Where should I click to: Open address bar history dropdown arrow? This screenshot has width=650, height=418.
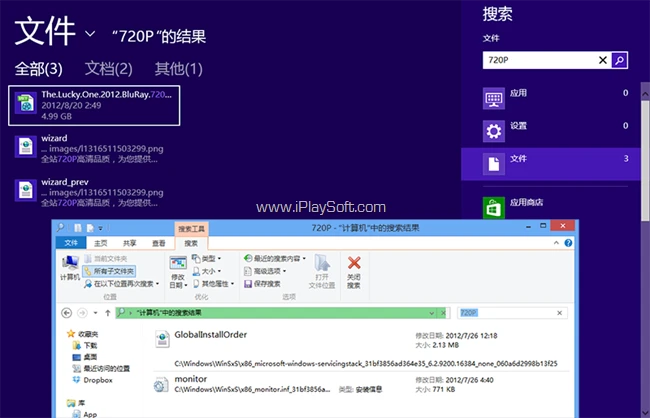coord(432,313)
